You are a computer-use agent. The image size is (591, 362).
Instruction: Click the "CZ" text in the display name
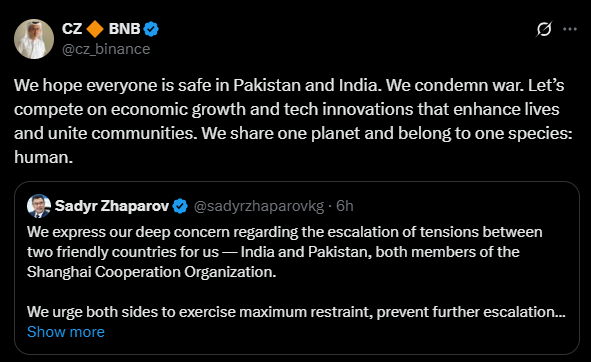tap(72, 29)
